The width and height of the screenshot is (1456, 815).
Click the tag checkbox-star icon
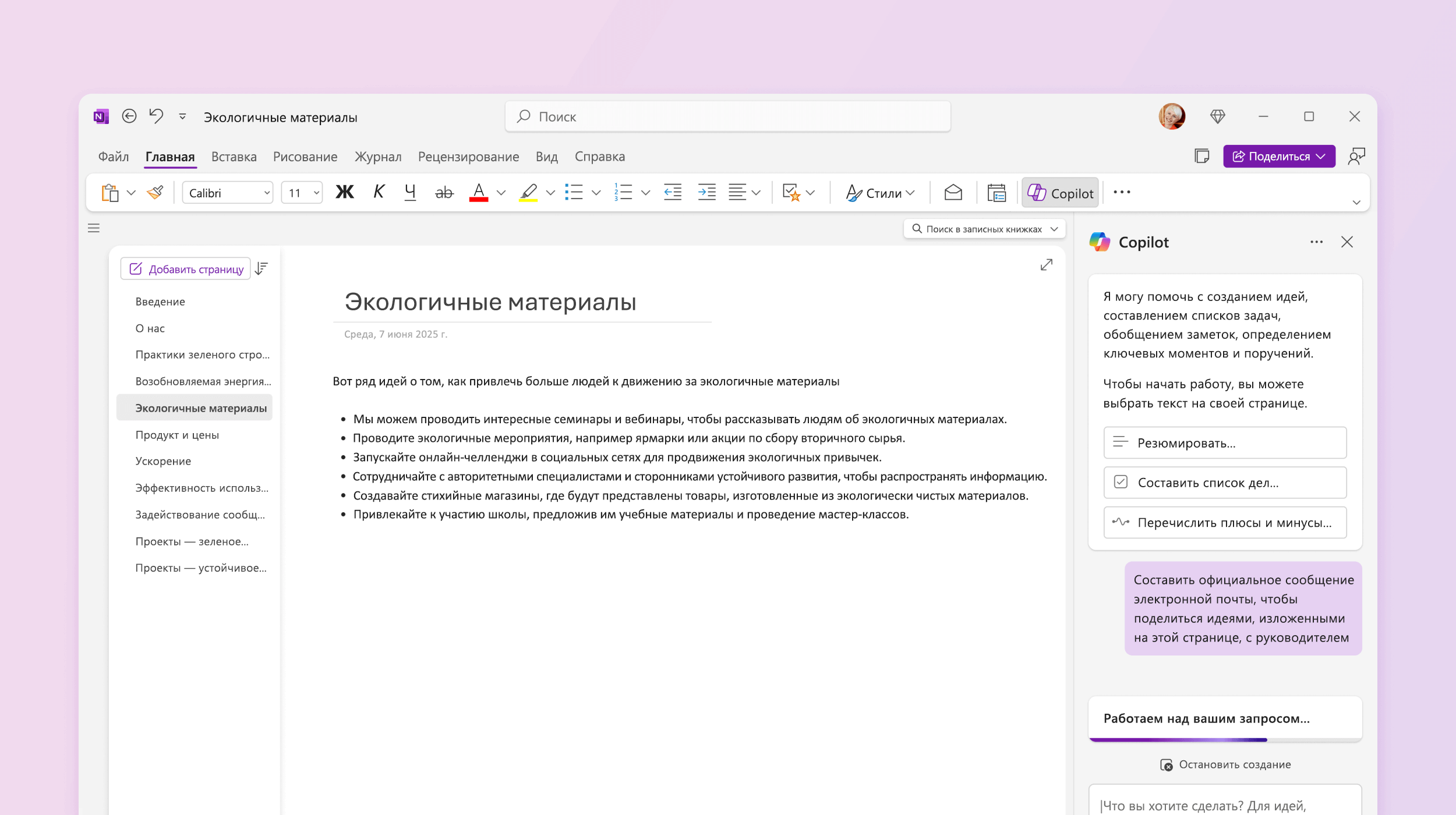(x=791, y=192)
